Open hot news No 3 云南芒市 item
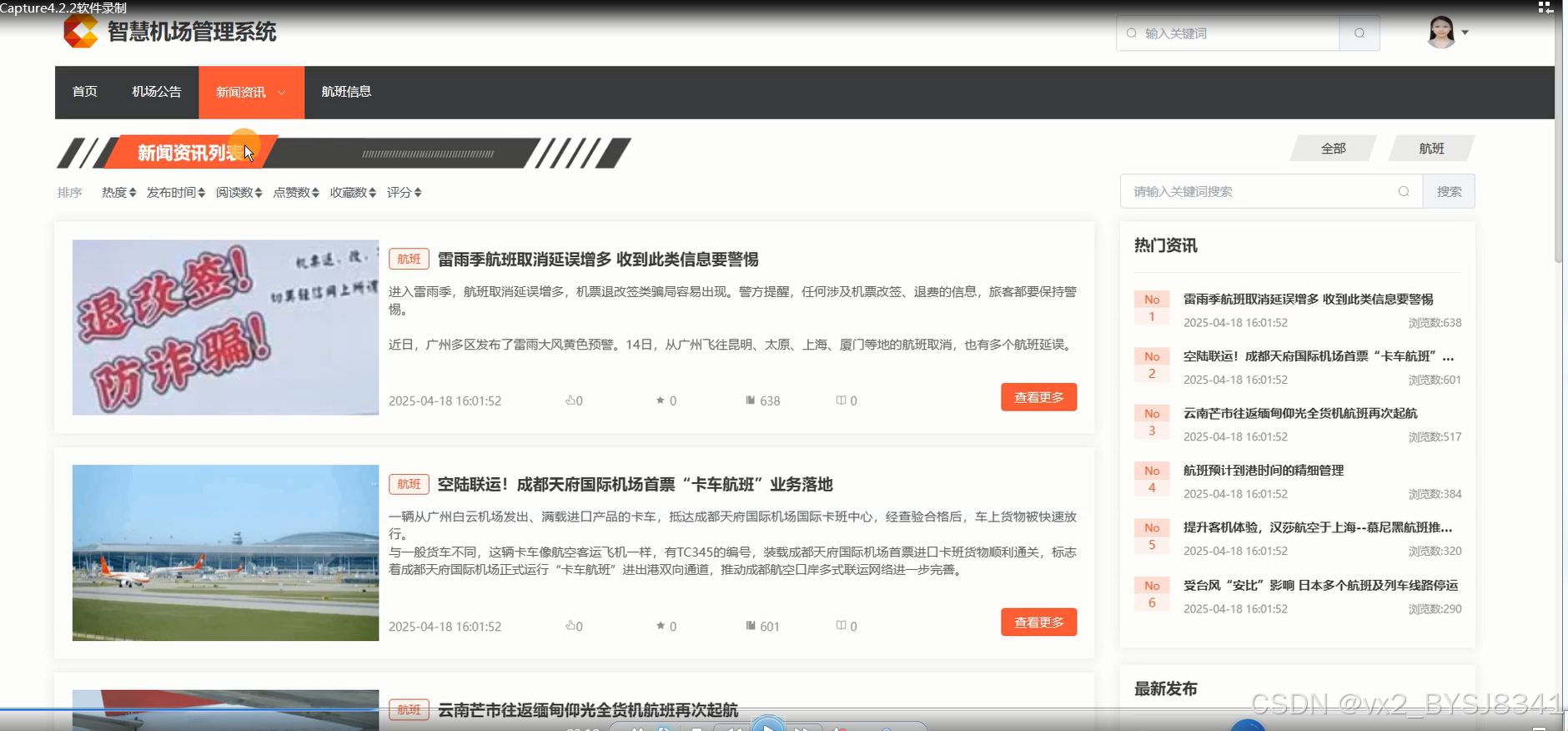 pyautogui.click(x=1300, y=414)
